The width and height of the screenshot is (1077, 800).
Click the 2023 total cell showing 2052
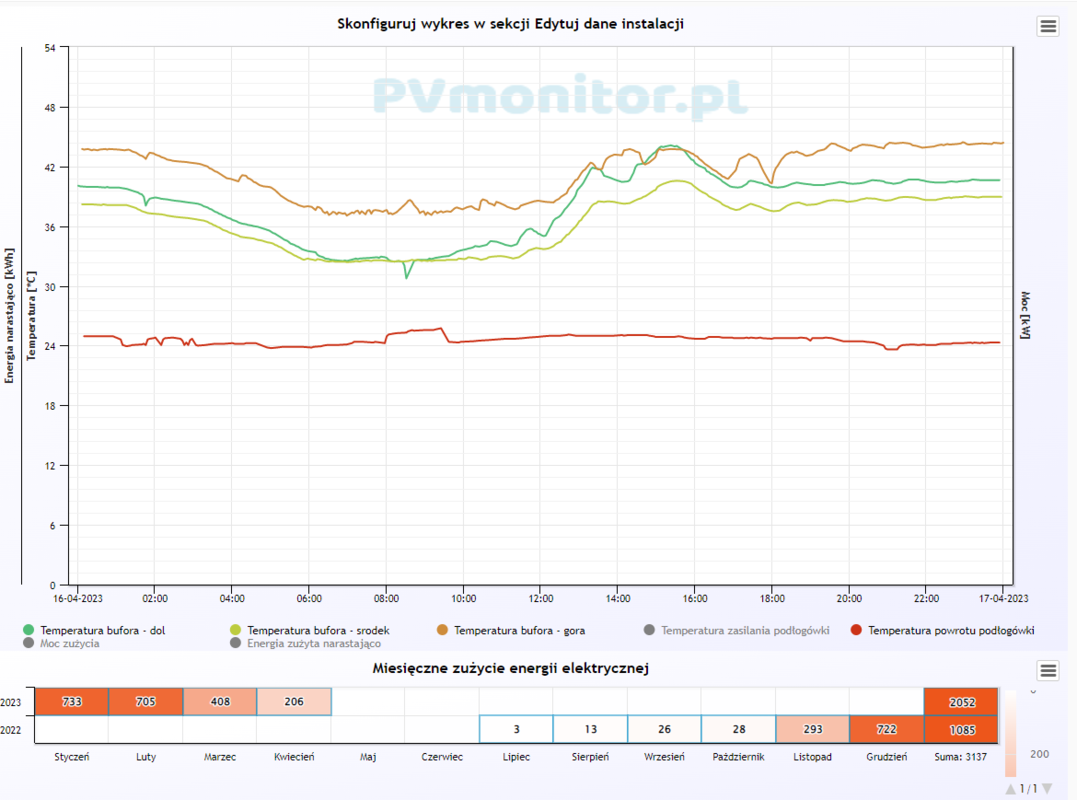click(x=961, y=702)
